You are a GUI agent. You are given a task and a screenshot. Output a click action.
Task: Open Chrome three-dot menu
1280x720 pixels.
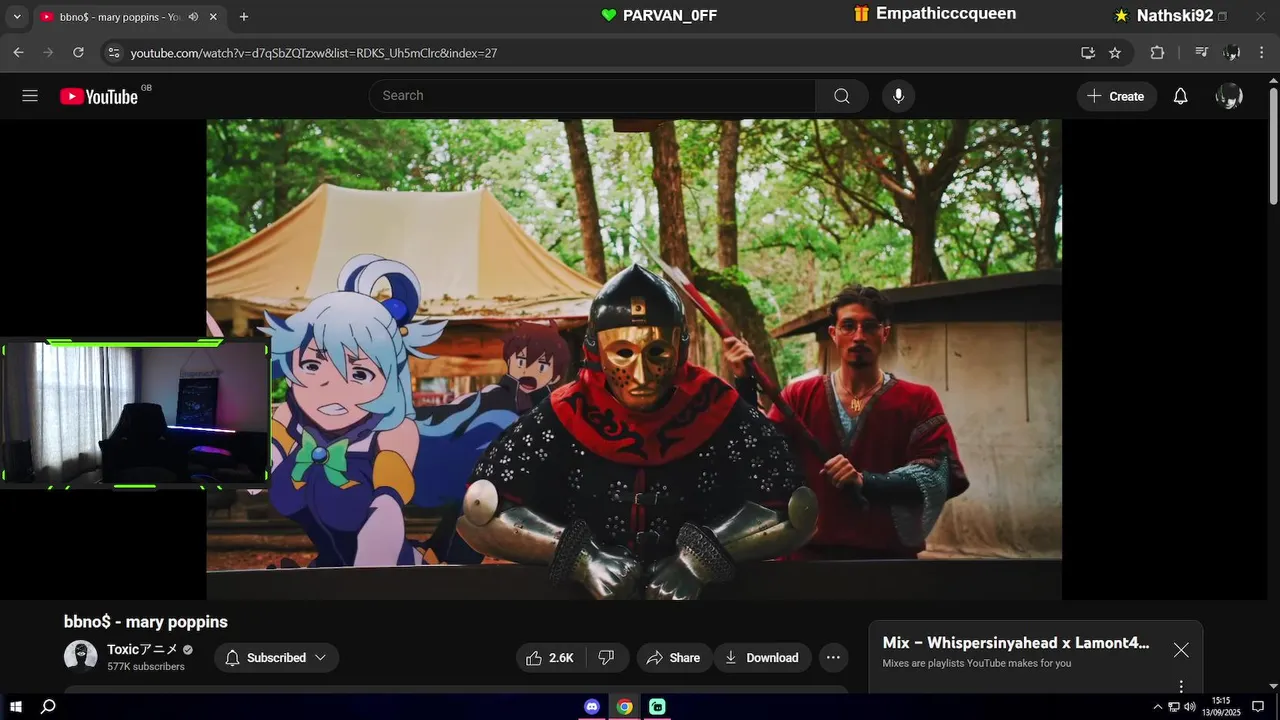1262,52
